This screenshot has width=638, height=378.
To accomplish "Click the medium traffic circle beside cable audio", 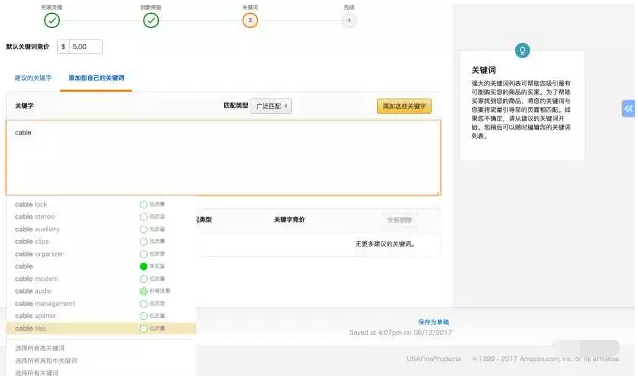I will pos(144,291).
